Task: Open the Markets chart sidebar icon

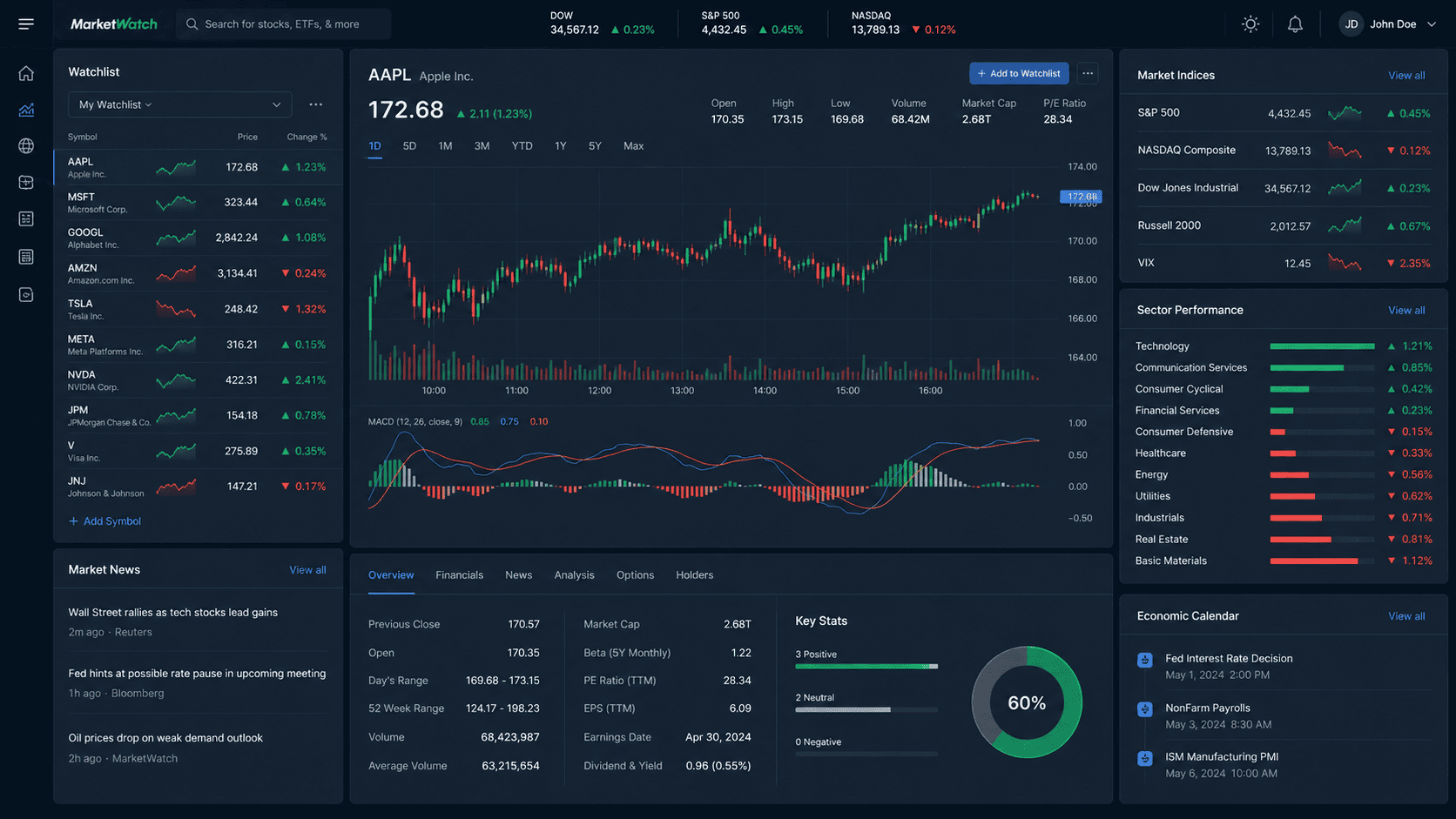Action: pyautogui.click(x=26, y=110)
